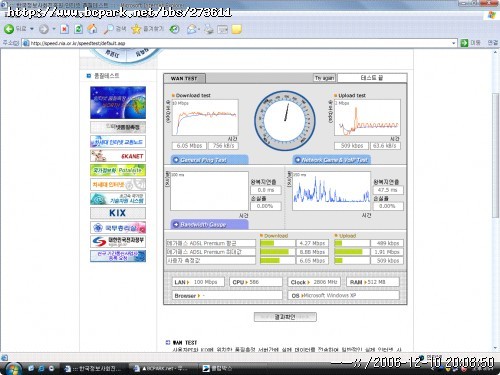The height and width of the screenshot is (375, 500).
Task: Switch to BCPARK.net taskbar button
Action: coord(162,368)
